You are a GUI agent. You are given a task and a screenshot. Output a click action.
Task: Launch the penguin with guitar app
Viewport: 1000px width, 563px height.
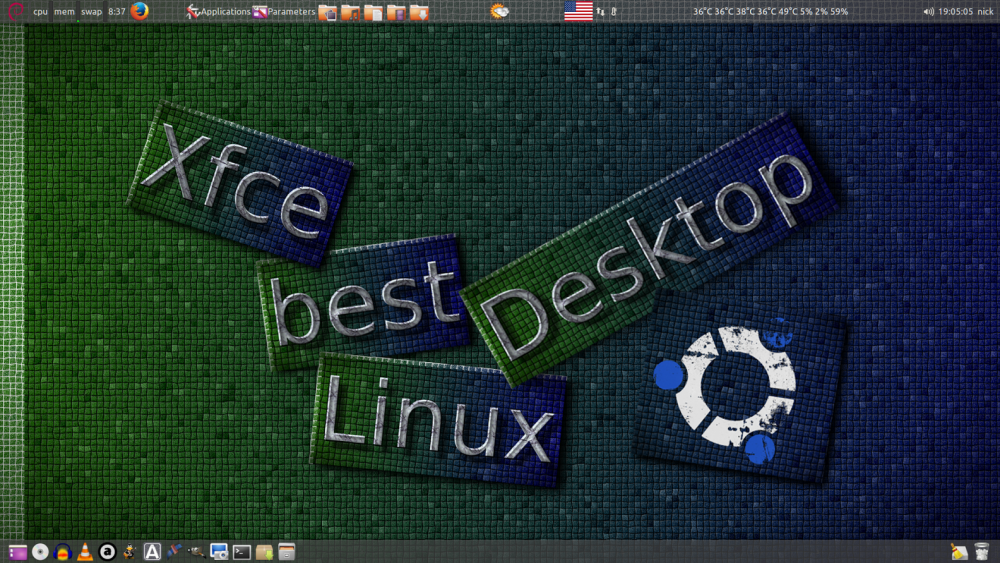click(x=129, y=552)
